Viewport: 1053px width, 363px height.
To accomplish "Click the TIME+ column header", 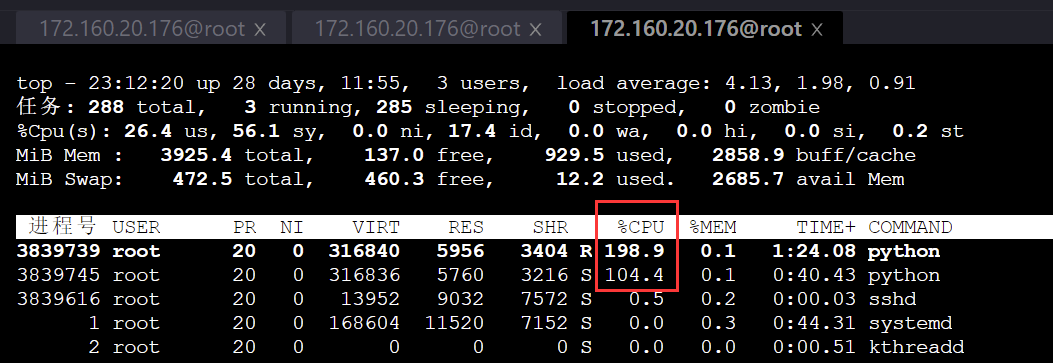I will click(826, 227).
